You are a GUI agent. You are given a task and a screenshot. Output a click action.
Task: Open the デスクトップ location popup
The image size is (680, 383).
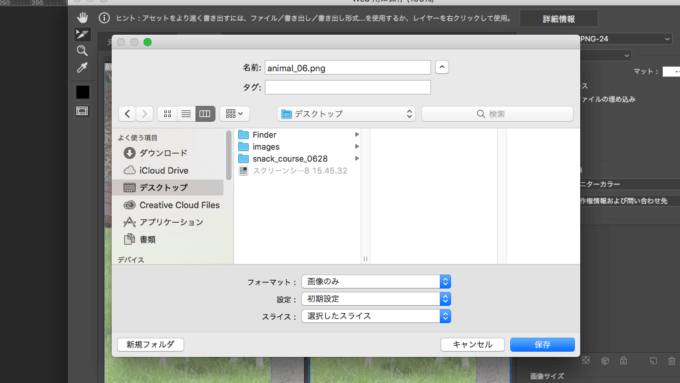[346, 114]
